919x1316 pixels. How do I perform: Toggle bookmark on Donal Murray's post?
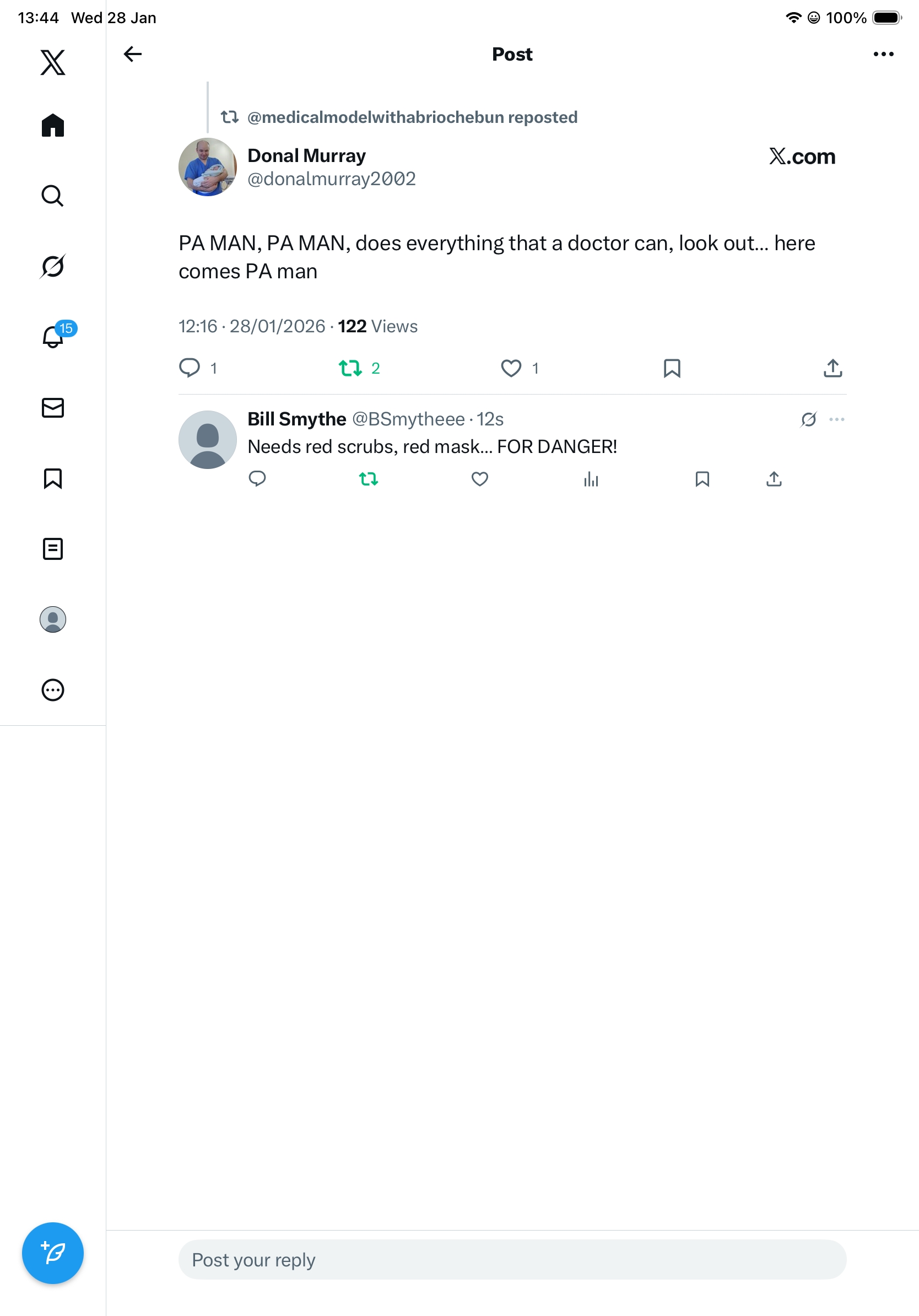click(x=672, y=368)
